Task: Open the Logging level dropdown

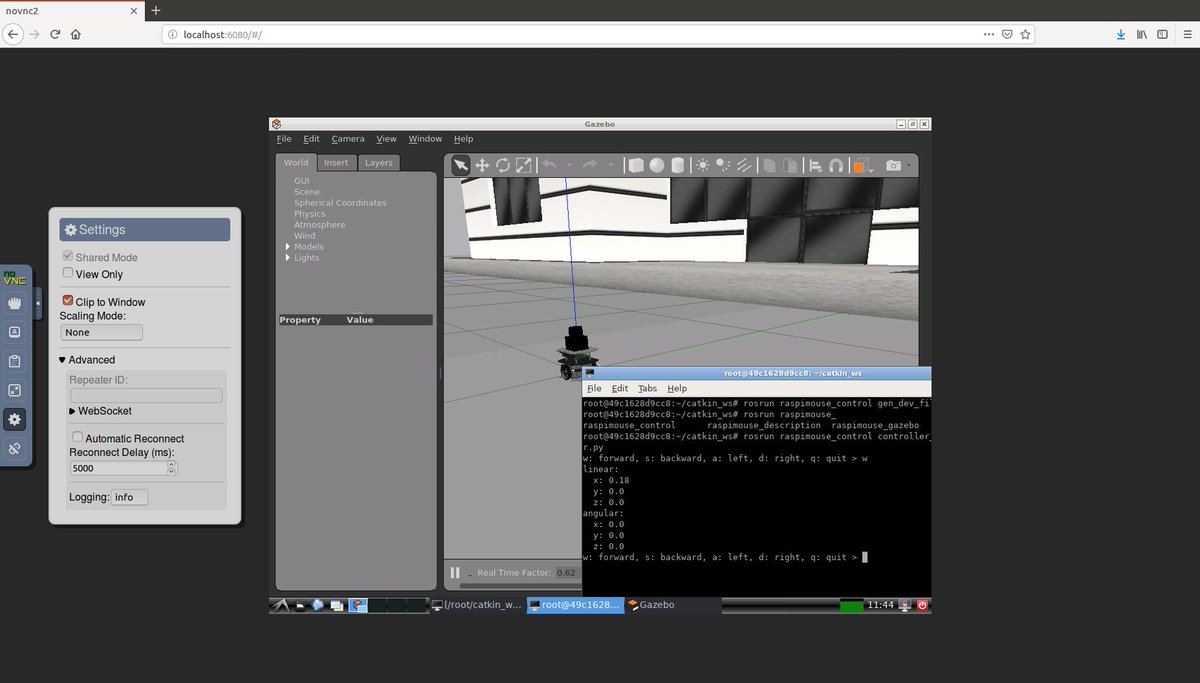Action: tap(129, 497)
